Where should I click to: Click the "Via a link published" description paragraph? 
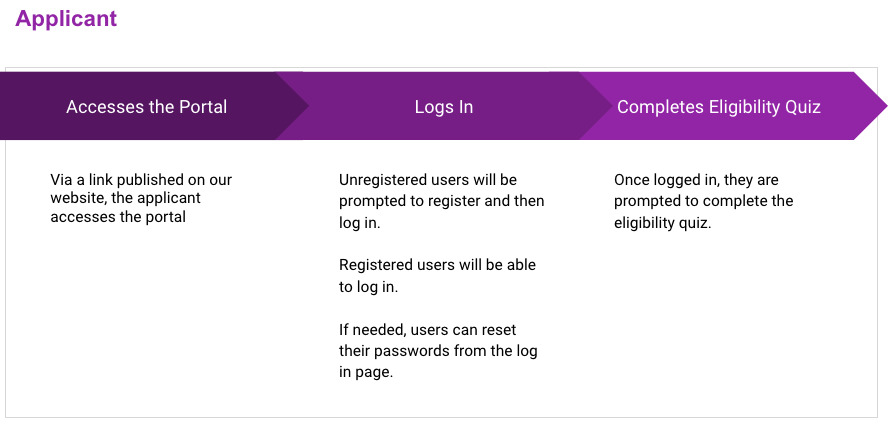[141, 198]
